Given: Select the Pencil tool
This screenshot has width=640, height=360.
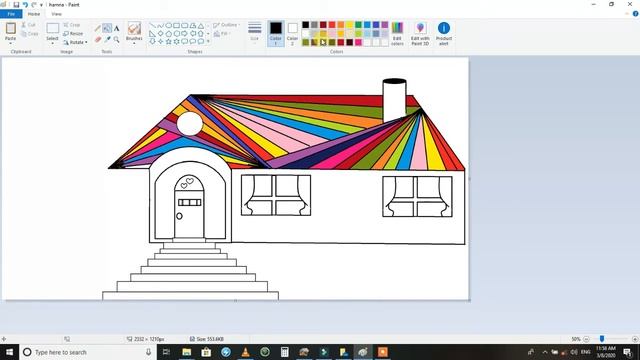Looking at the screenshot, I should point(98,28).
